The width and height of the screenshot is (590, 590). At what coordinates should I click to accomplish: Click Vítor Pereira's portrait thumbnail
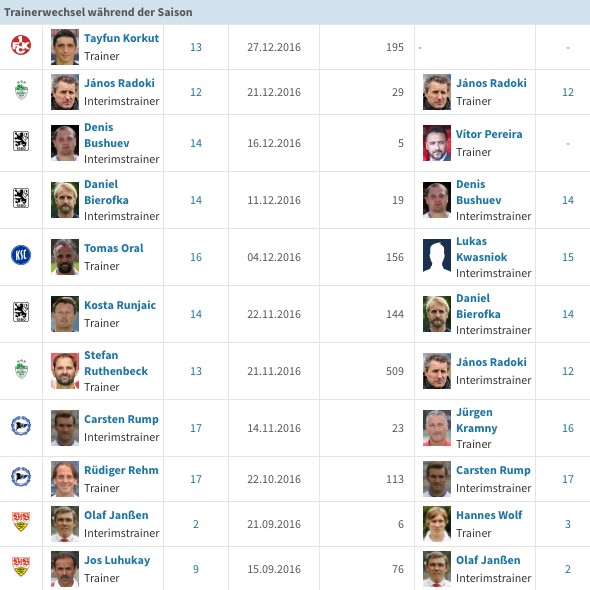[x=436, y=143]
